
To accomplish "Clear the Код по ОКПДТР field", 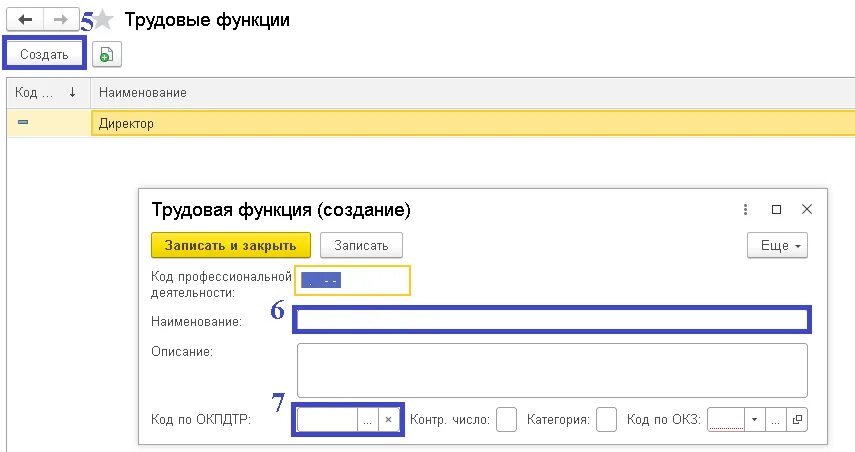I will click(x=388, y=420).
